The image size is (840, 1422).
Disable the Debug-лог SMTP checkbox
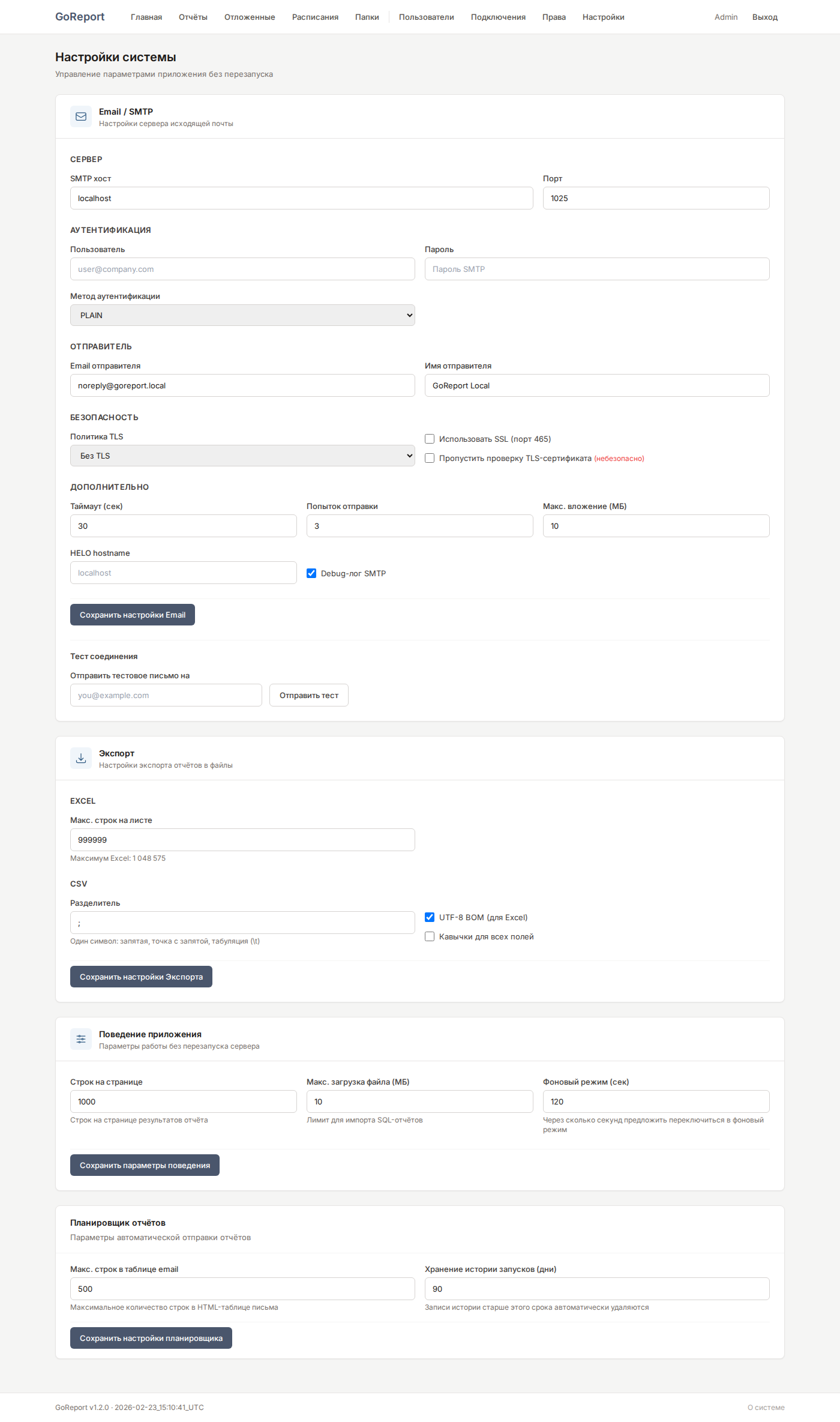(311, 573)
